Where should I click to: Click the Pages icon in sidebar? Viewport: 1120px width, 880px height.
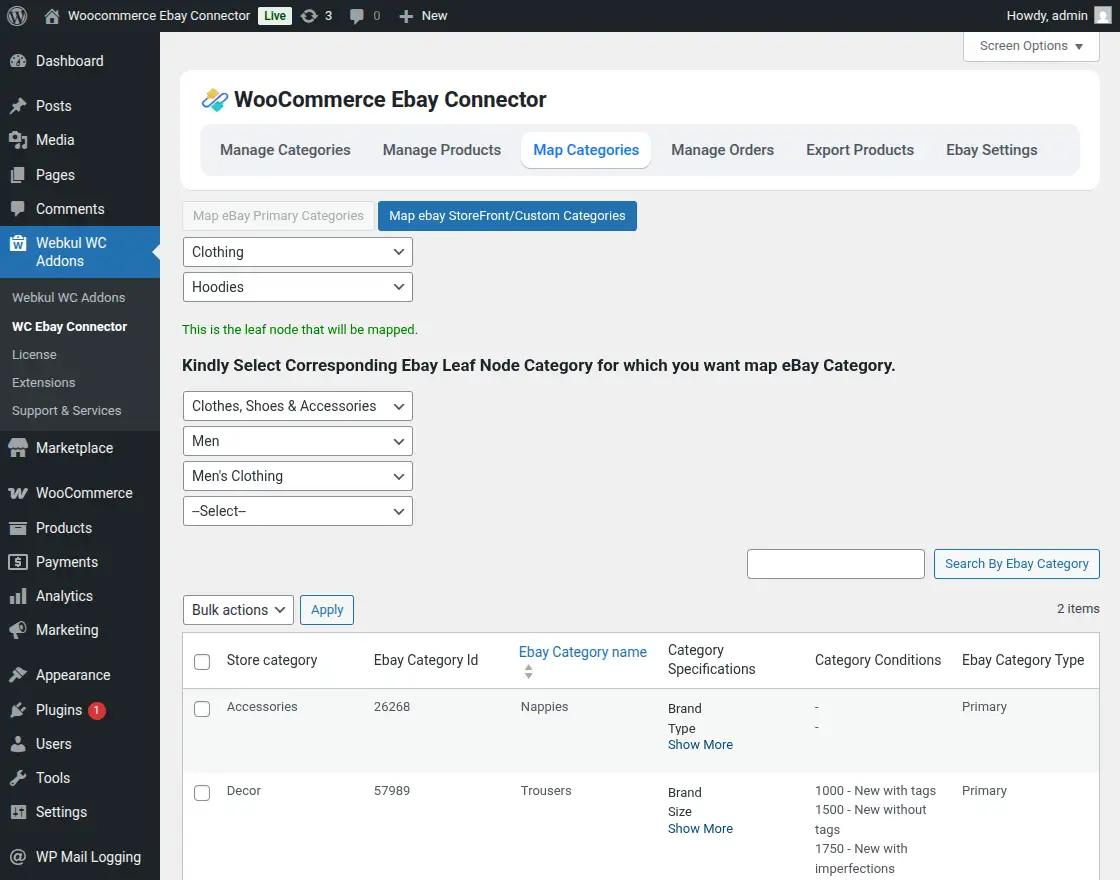18,175
